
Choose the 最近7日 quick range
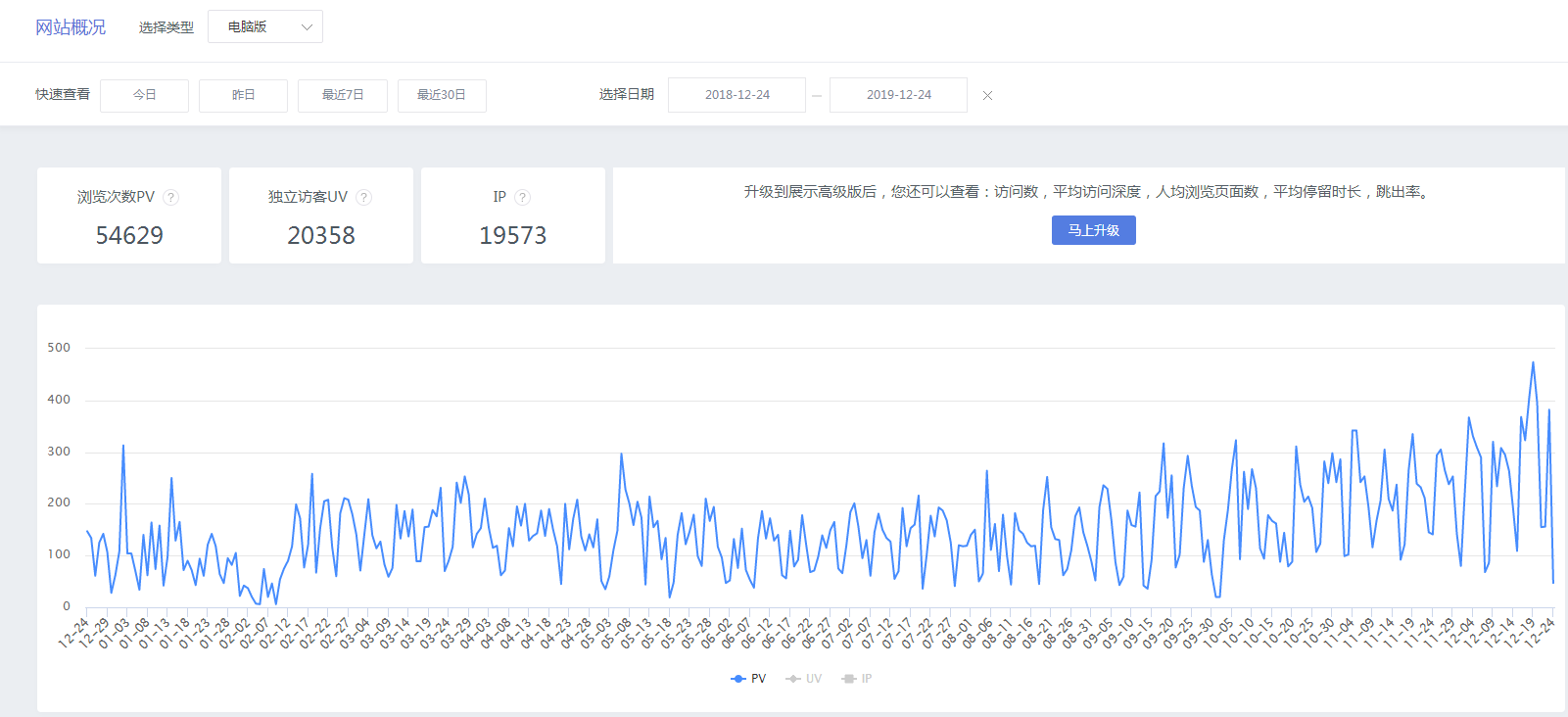pyautogui.click(x=343, y=95)
